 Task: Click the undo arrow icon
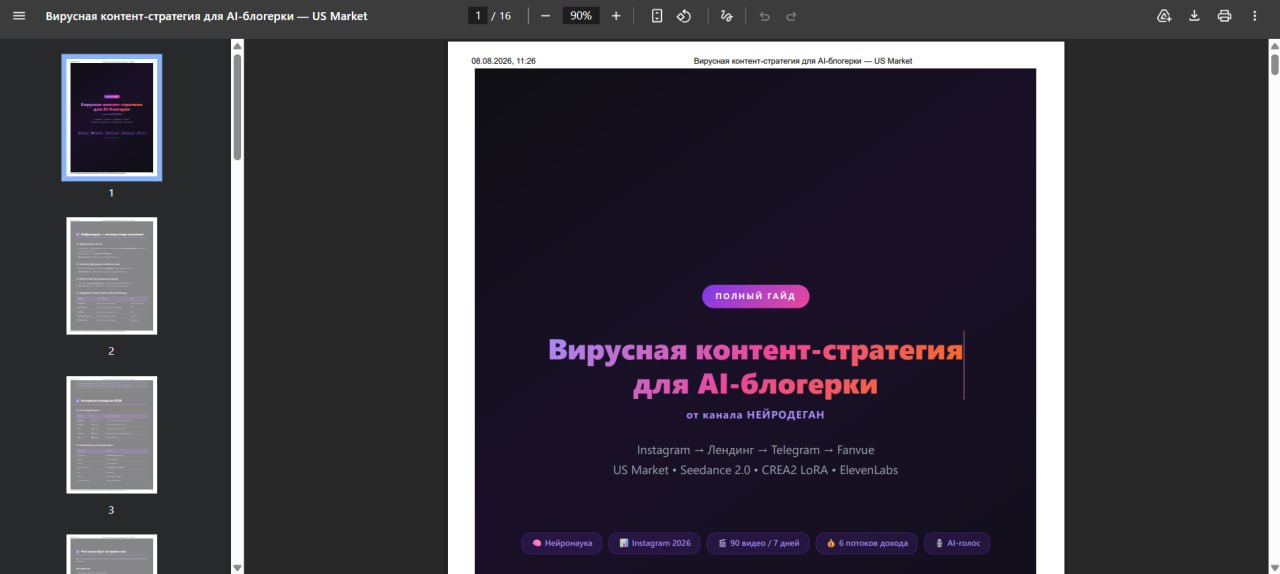(765, 16)
